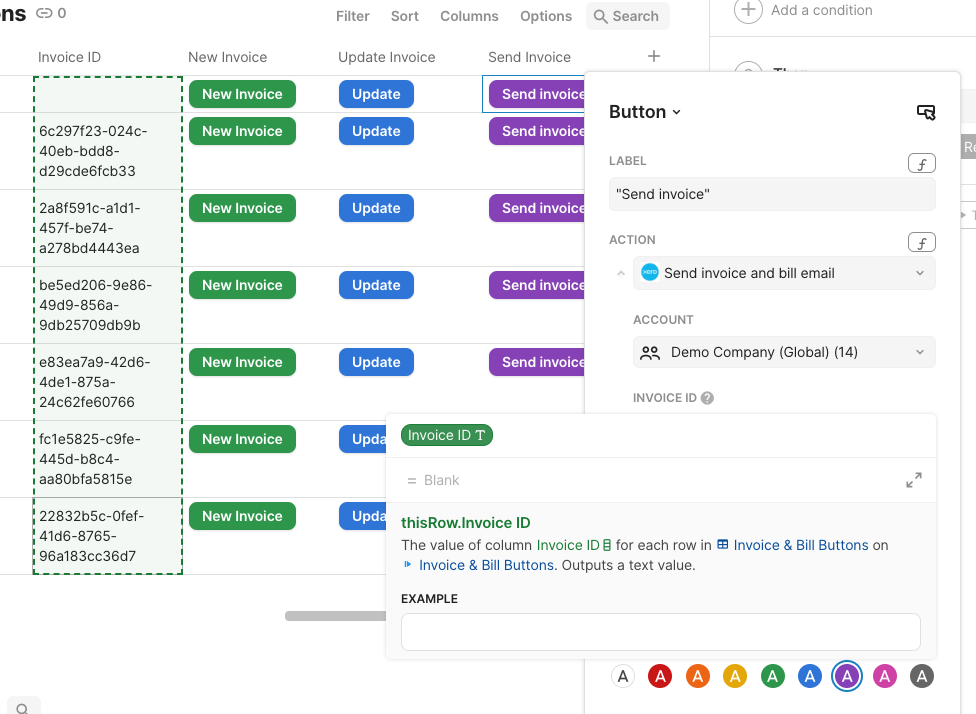Open the Send invoice and bill email dropdown
Image resolution: width=976 pixels, height=714 pixels.
(x=784, y=273)
